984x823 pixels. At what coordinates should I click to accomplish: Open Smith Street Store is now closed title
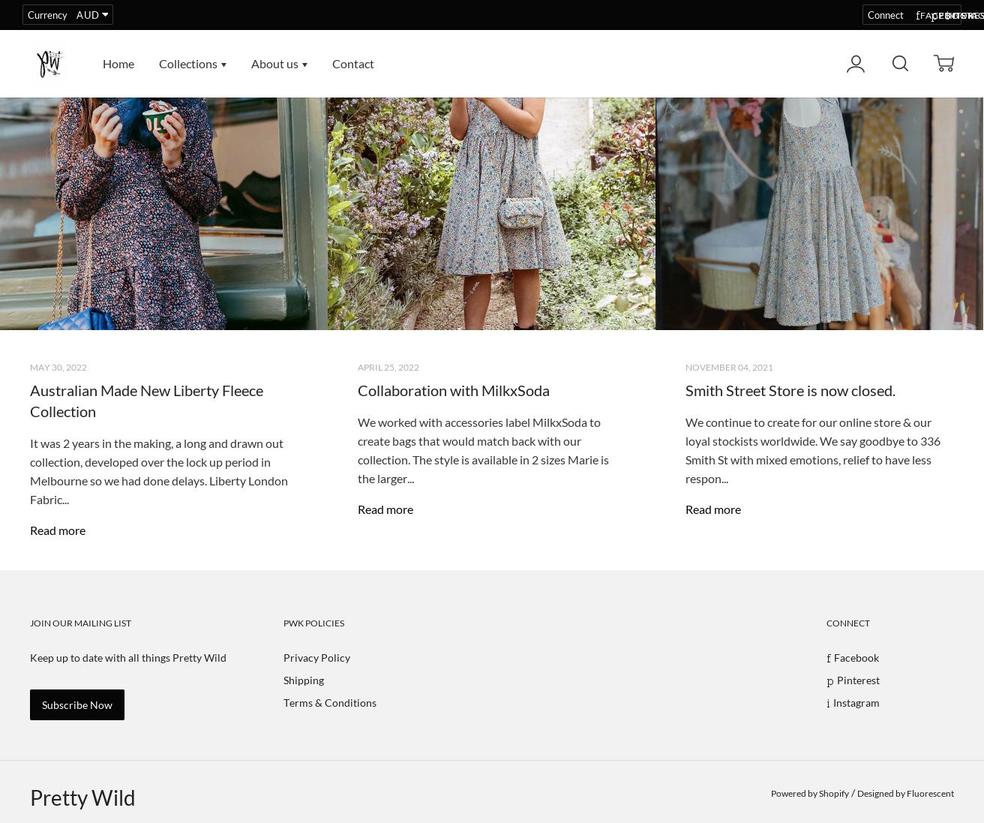point(790,391)
